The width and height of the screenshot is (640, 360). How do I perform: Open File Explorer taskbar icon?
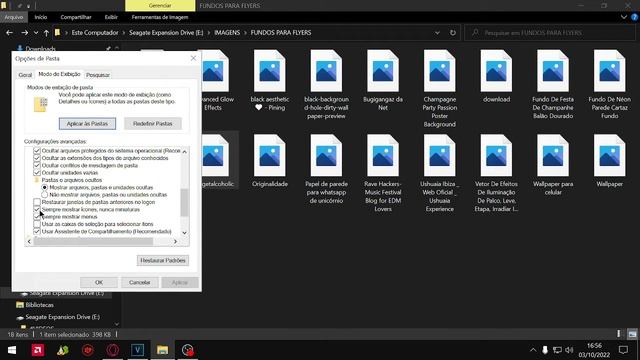162,350
